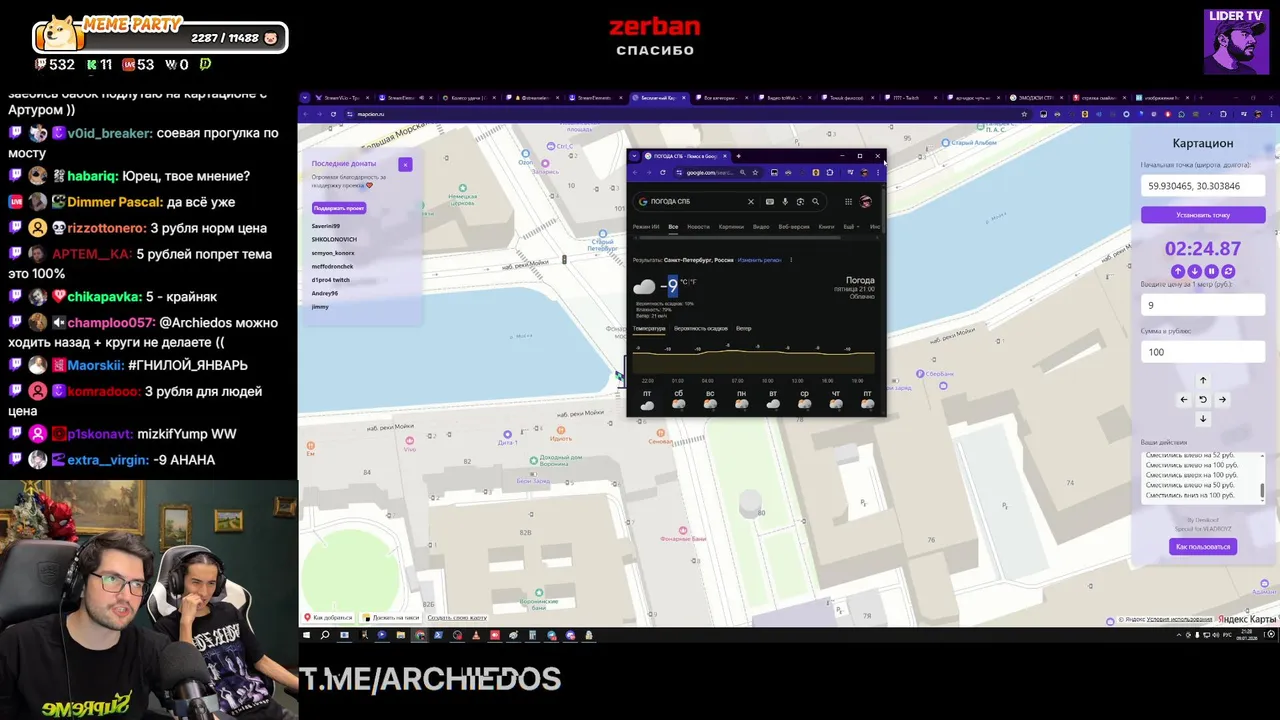
Task: Switch to the Колесо удачи browser tab
Action: tap(468, 98)
